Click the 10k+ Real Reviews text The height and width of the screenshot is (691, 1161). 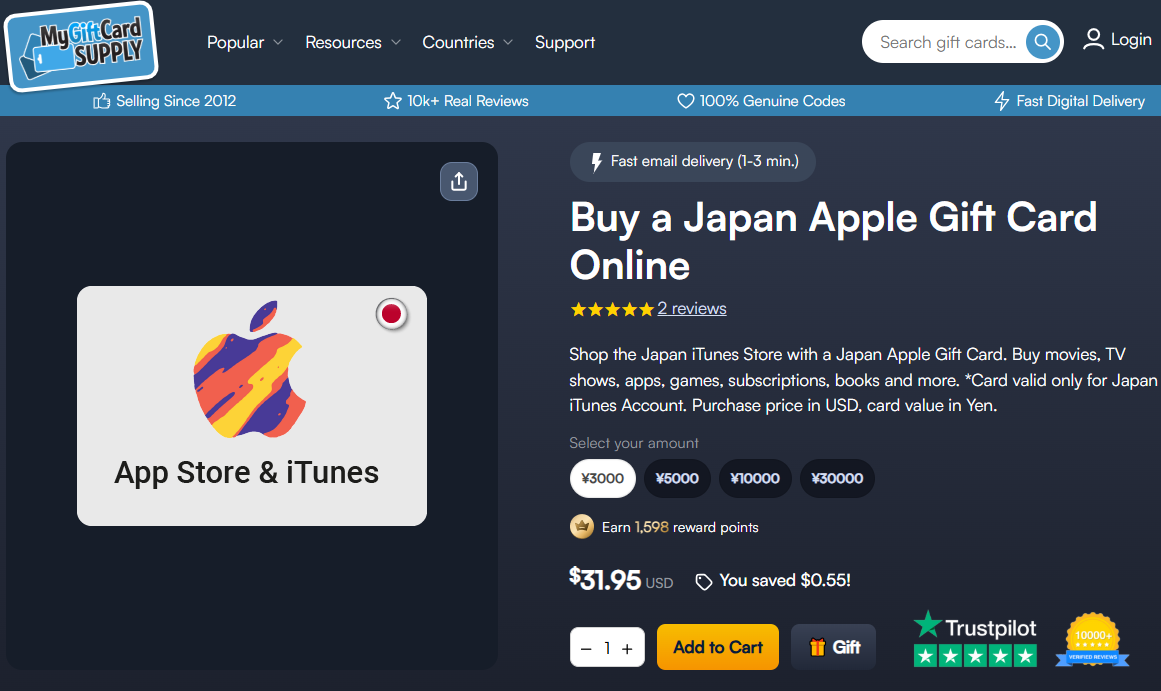(468, 101)
